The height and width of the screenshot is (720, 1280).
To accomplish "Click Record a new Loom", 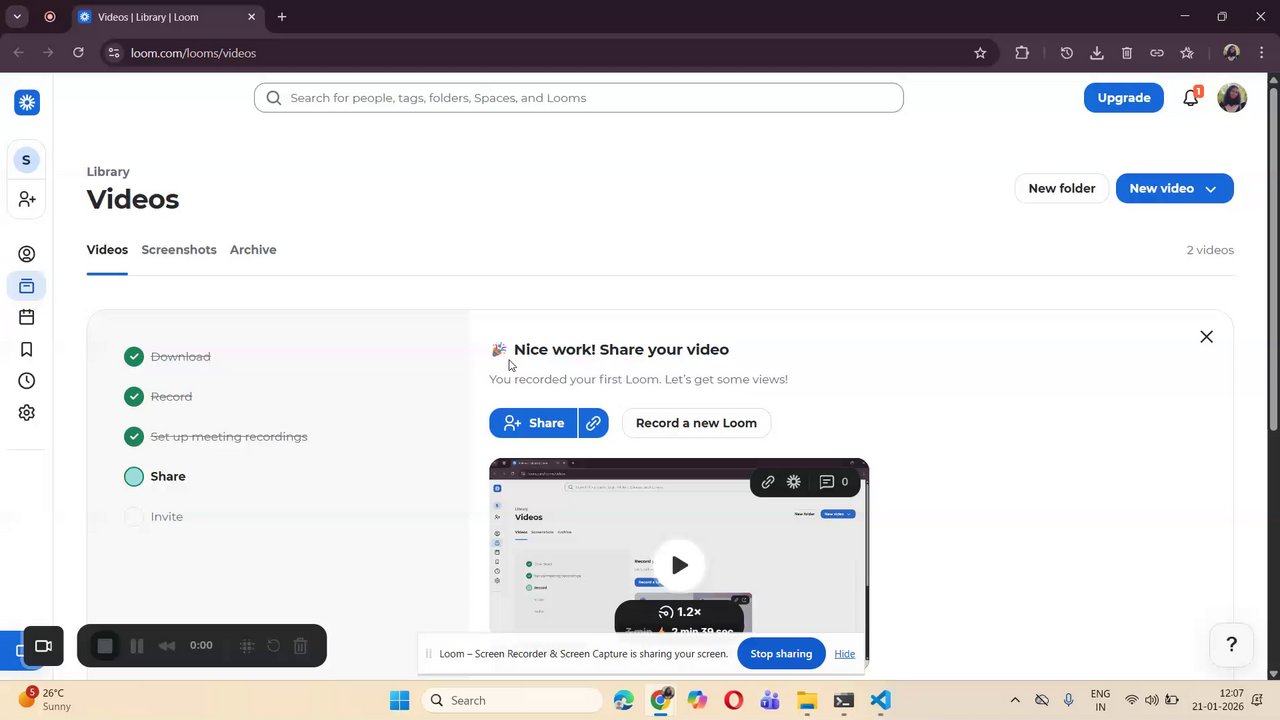I will pyautogui.click(x=696, y=423).
